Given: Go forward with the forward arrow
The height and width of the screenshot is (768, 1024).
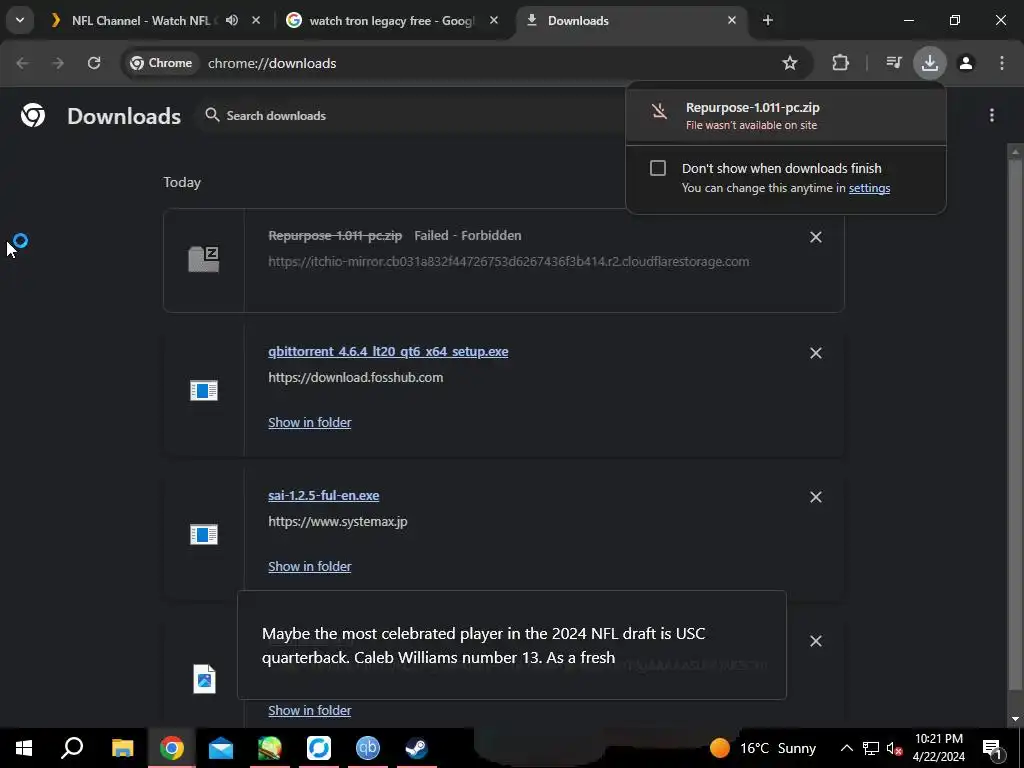Looking at the screenshot, I should click(58, 63).
